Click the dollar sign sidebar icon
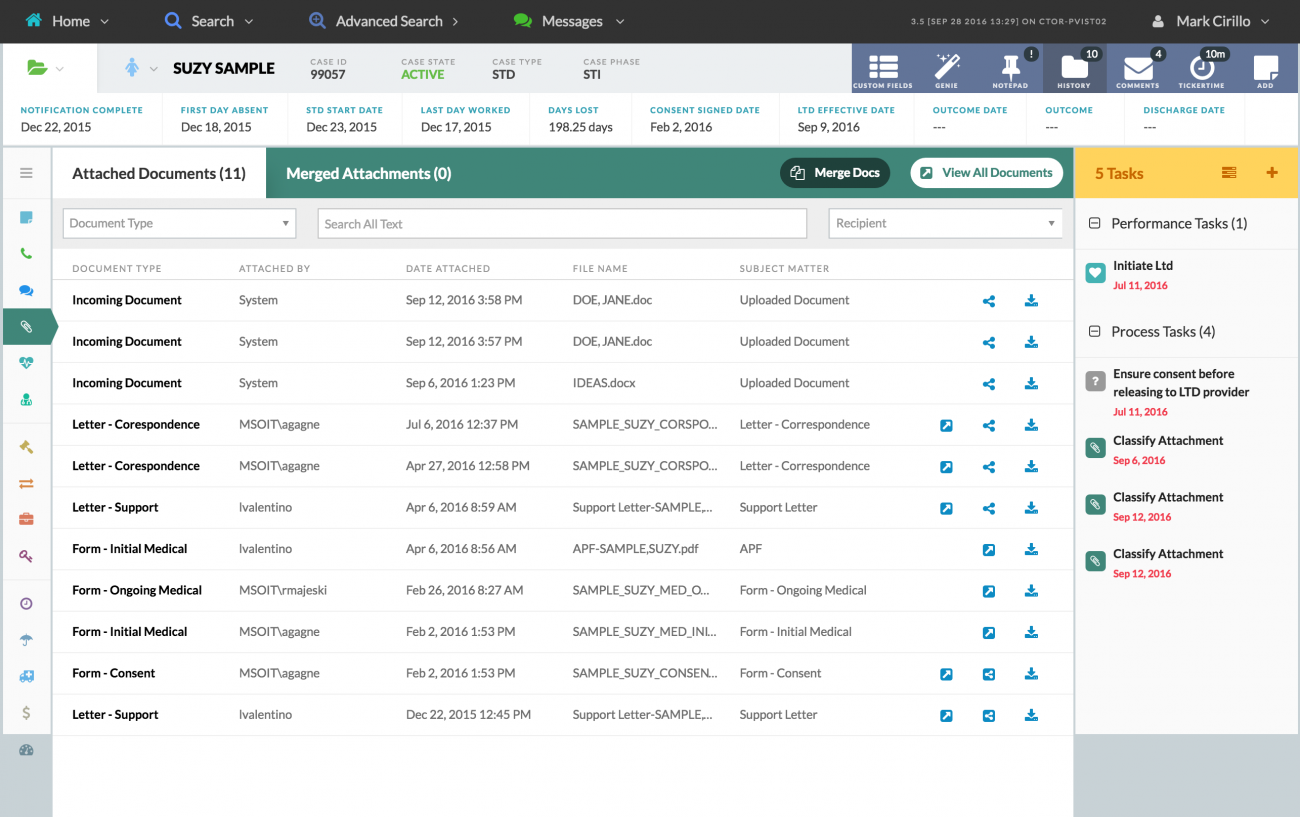 [x=27, y=713]
